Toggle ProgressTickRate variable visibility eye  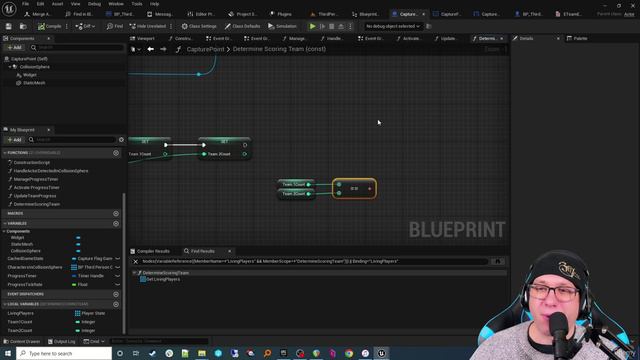coord(118,284)
